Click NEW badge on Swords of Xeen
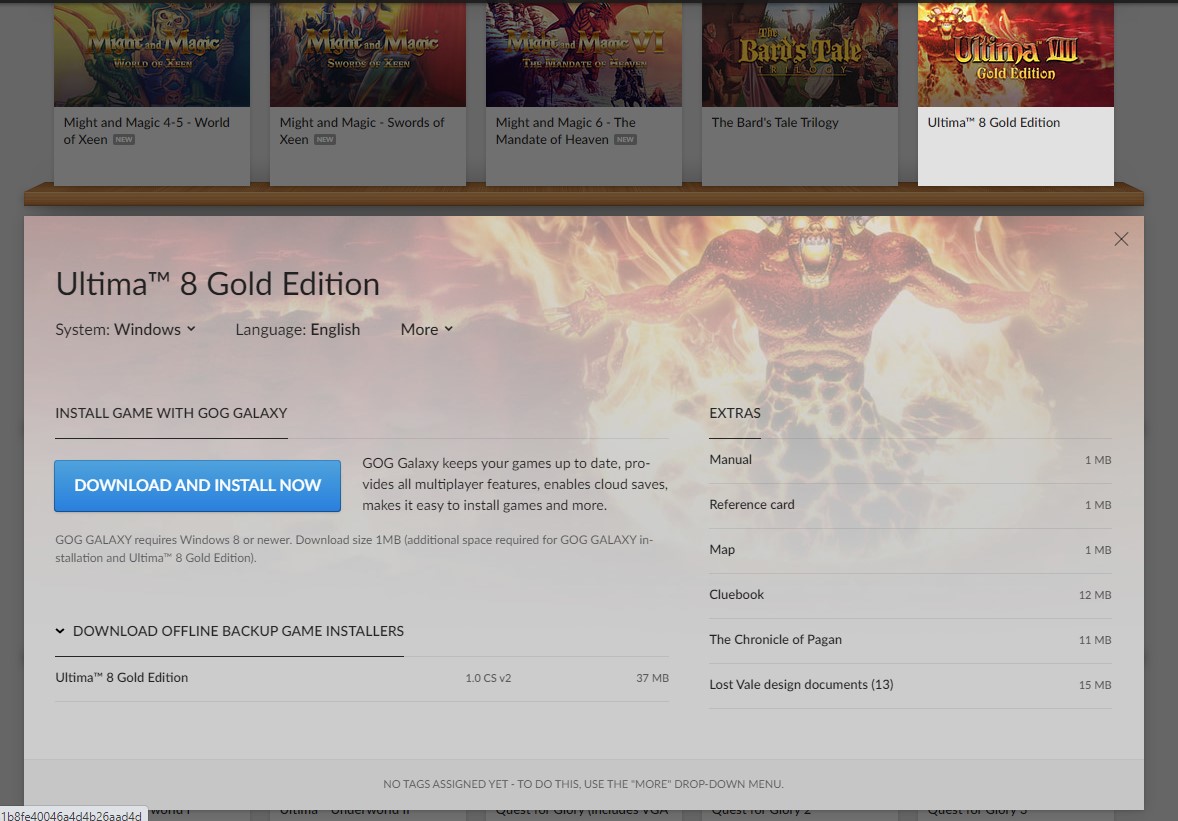The image size is (1178, 821). pyautogui.click(x=325, y=140)
